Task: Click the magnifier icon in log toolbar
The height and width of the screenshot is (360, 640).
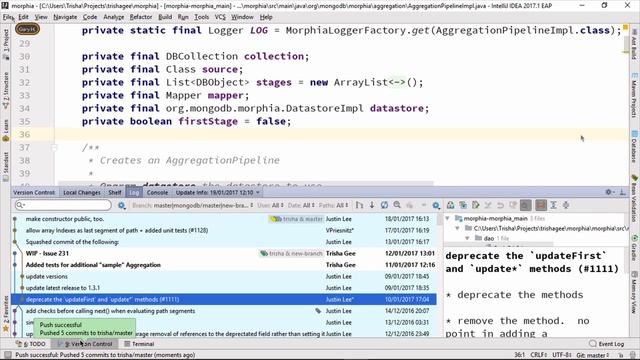Action: [x=397, y=205]
